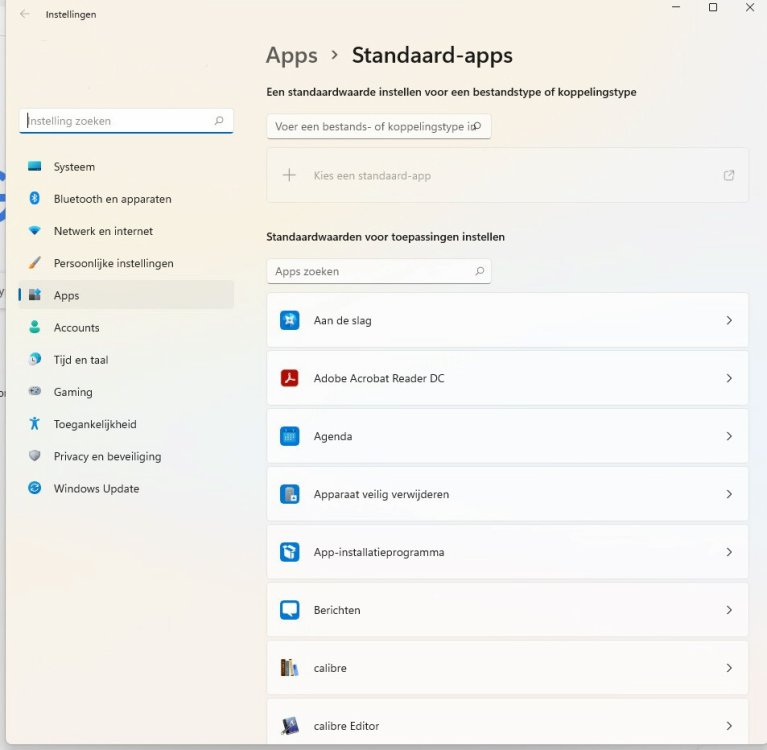Open chevron for Apparaat veilig verwijderen
This screenshot has width=767, height=750.
coord(729,494)
